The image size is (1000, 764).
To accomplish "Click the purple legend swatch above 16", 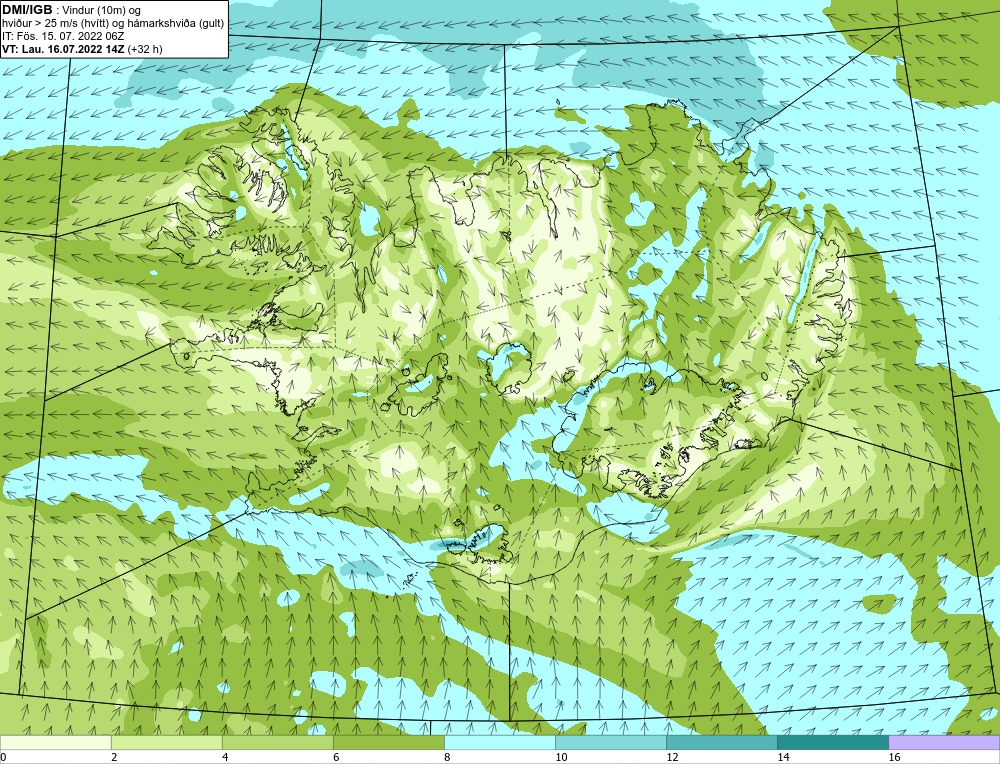I will pos(944,743).
